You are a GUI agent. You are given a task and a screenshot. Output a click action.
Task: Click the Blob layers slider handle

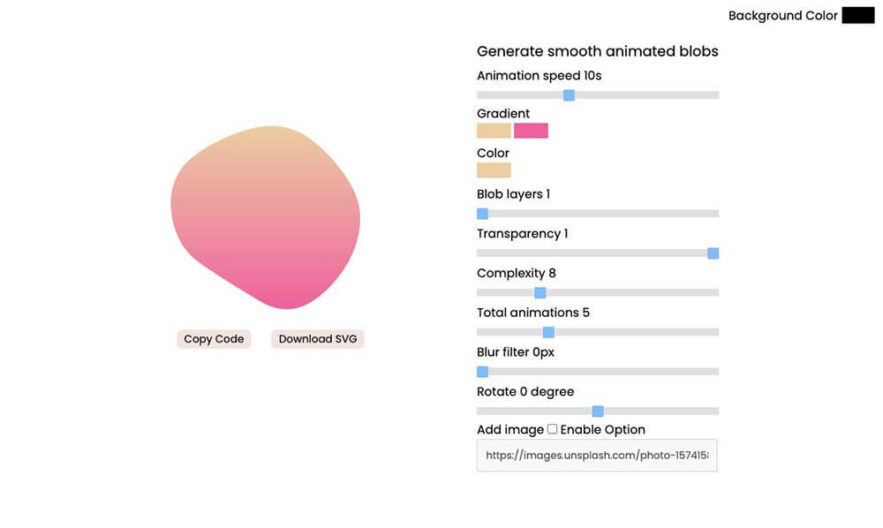[x=483, y=213]
